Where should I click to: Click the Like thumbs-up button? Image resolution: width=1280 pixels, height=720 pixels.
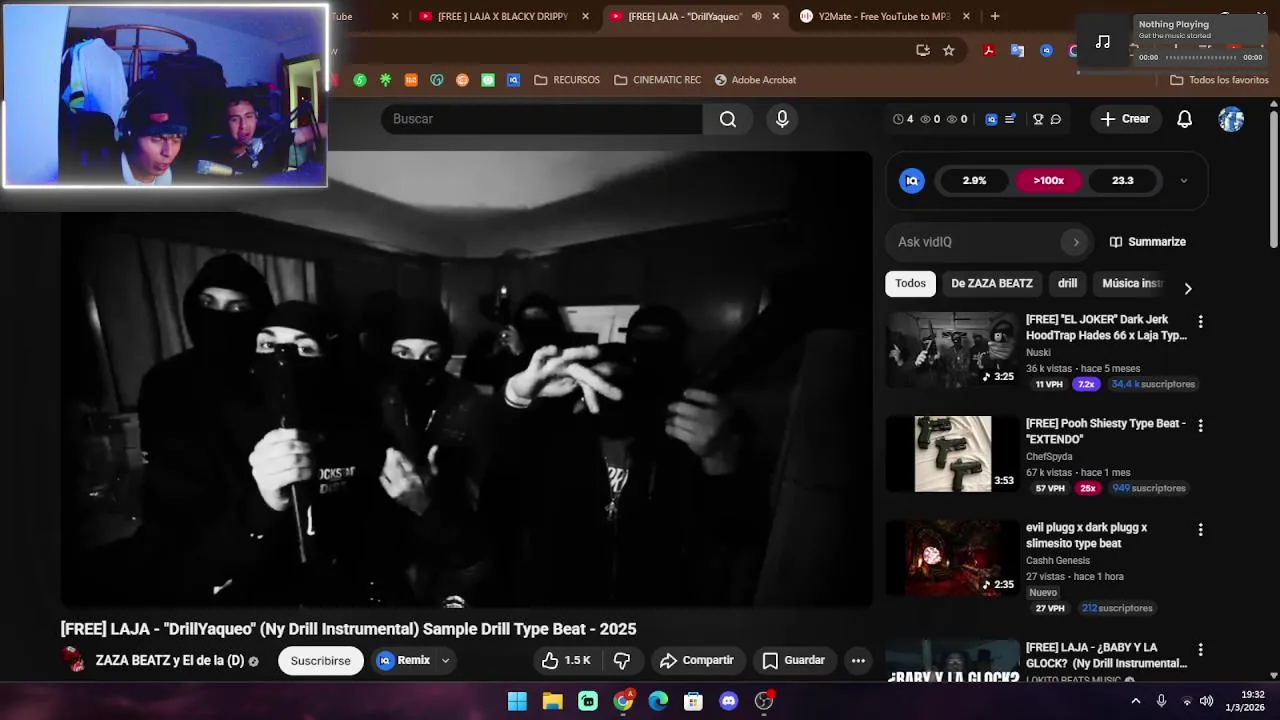point(566,660)
